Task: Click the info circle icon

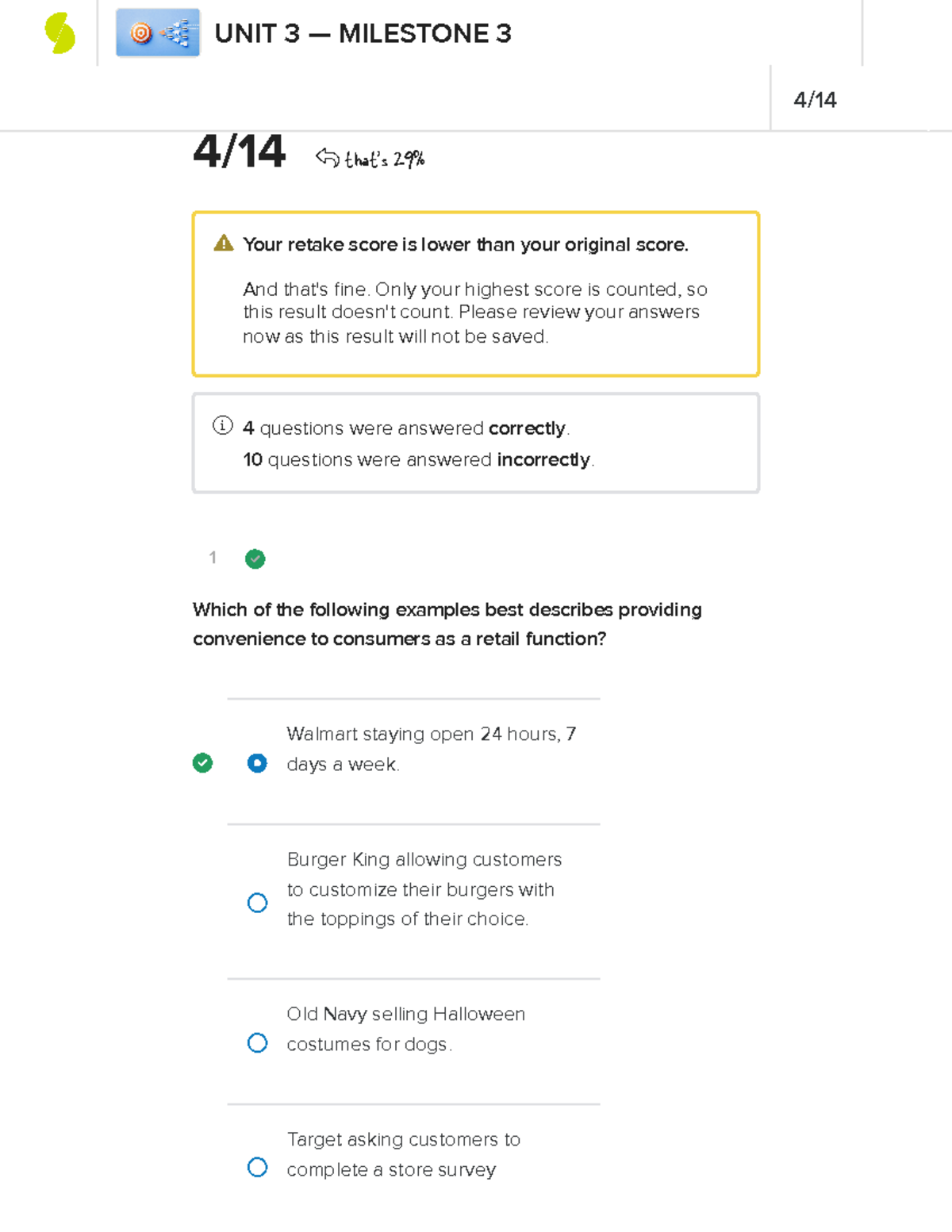Action: [223, 426]
